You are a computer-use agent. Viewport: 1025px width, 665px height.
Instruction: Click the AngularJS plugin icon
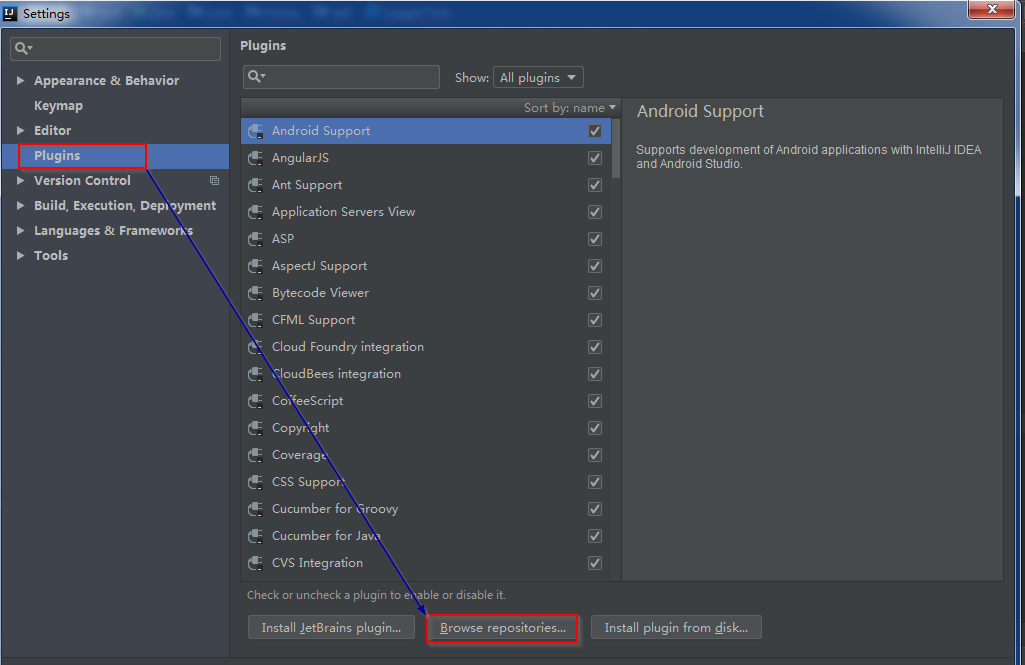pos(256,158)
